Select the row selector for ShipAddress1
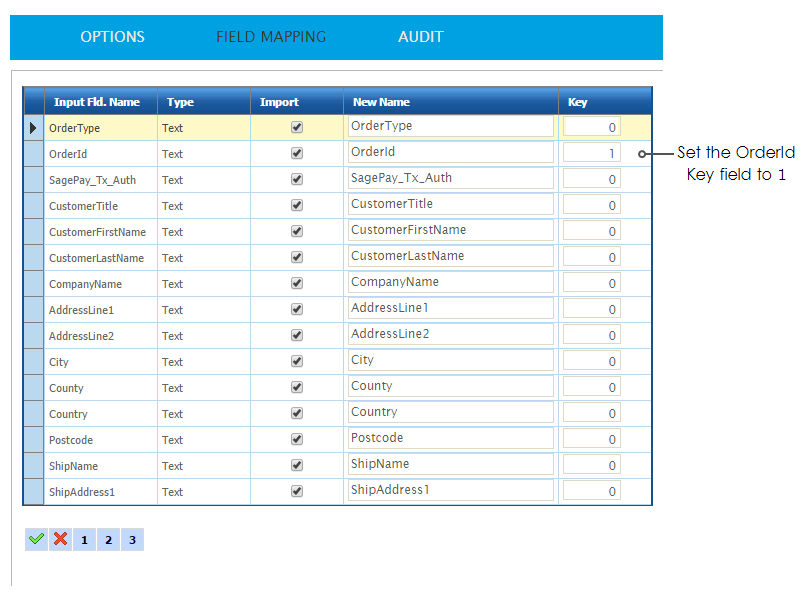Screen dimensions: 808x596 tap(33, 492)
